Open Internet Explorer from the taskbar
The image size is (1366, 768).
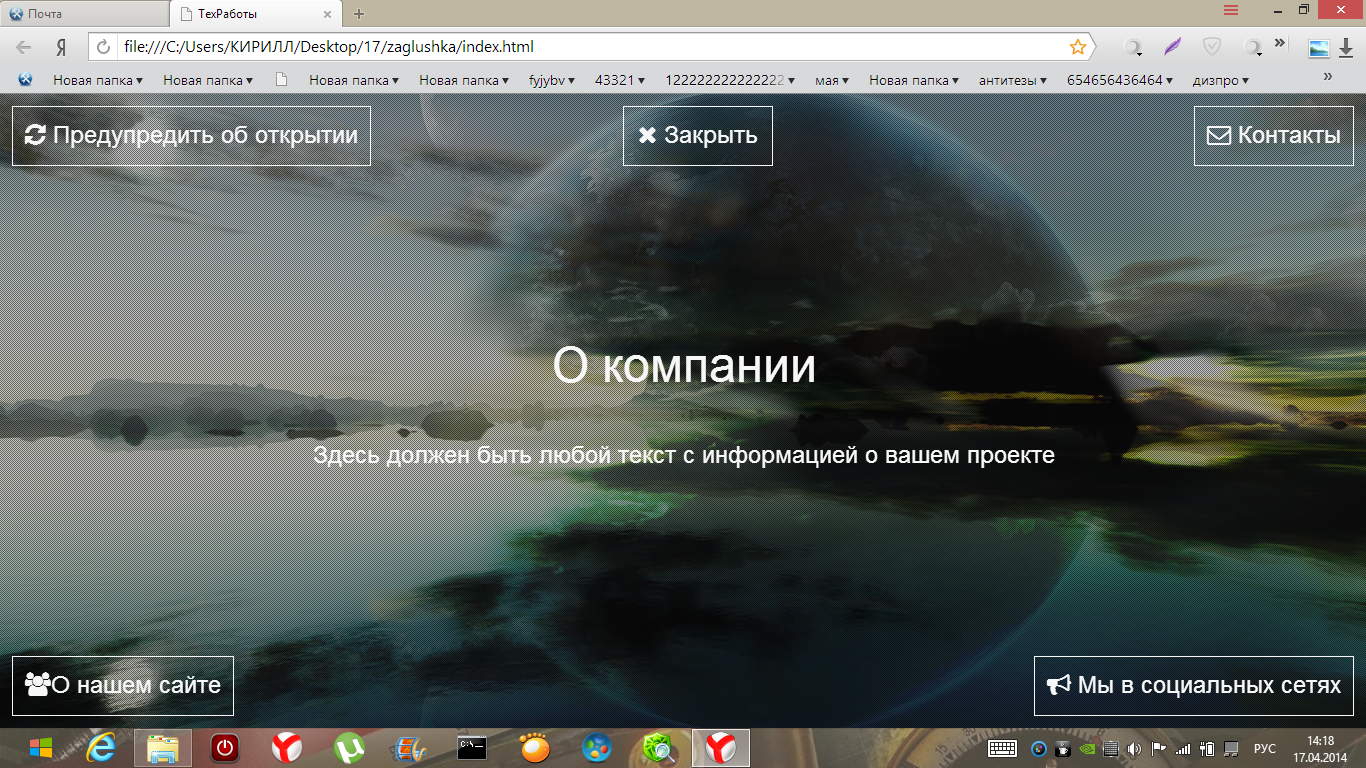coord(101,747)
